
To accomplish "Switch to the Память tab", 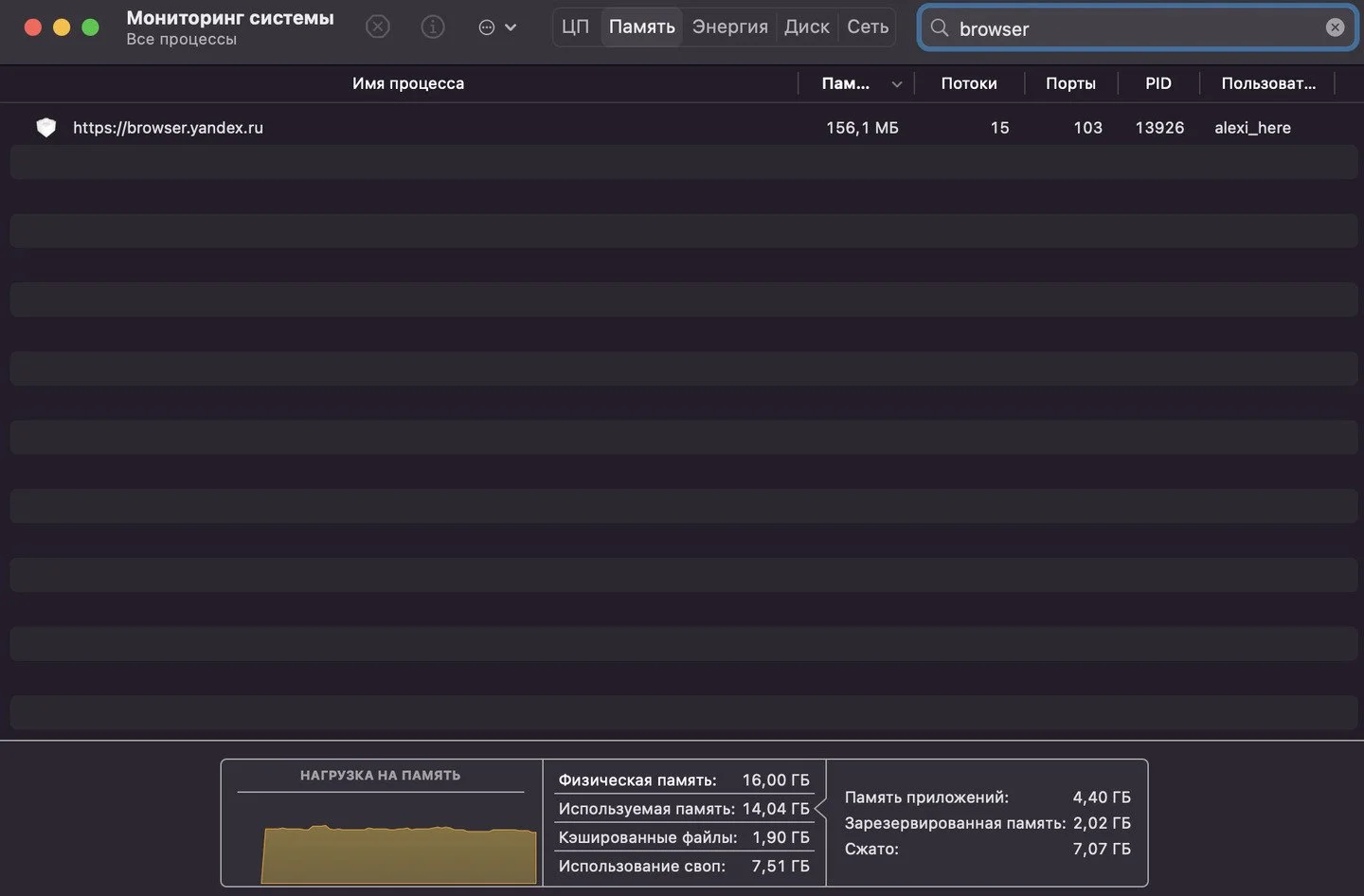I will pyautogui.click(x=642, y=27).
